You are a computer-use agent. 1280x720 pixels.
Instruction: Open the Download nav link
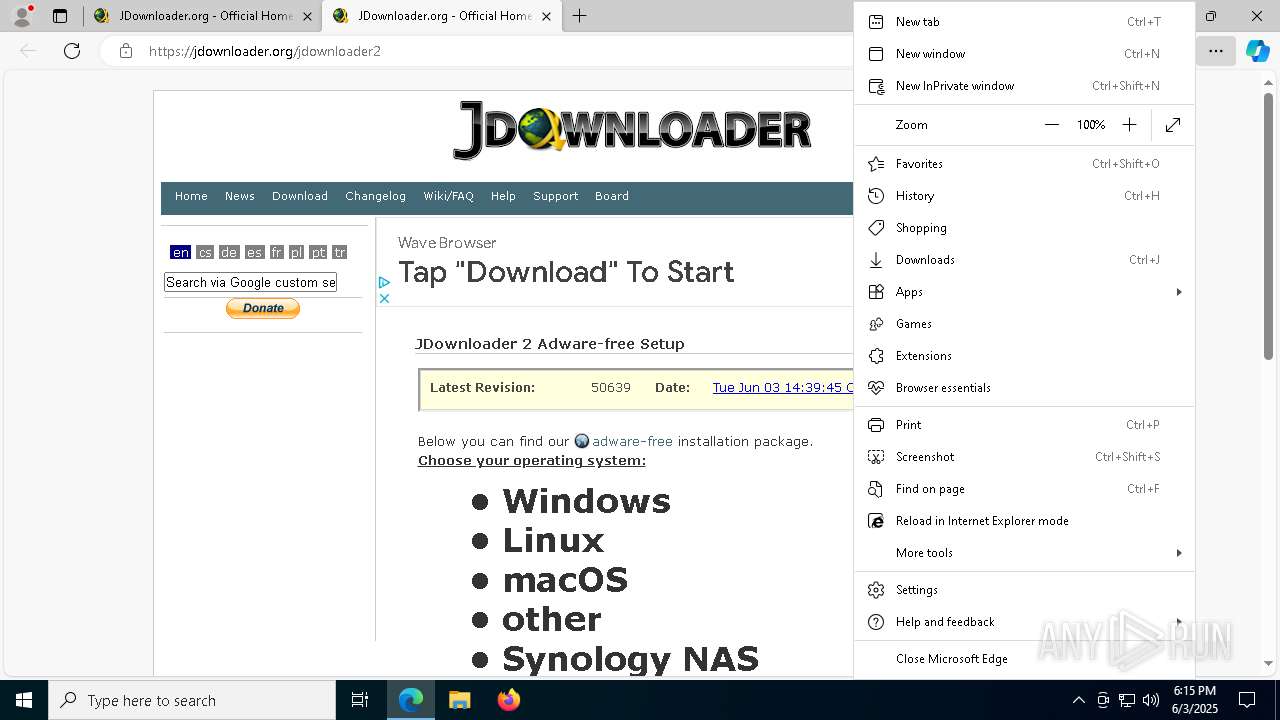[300, 196]
